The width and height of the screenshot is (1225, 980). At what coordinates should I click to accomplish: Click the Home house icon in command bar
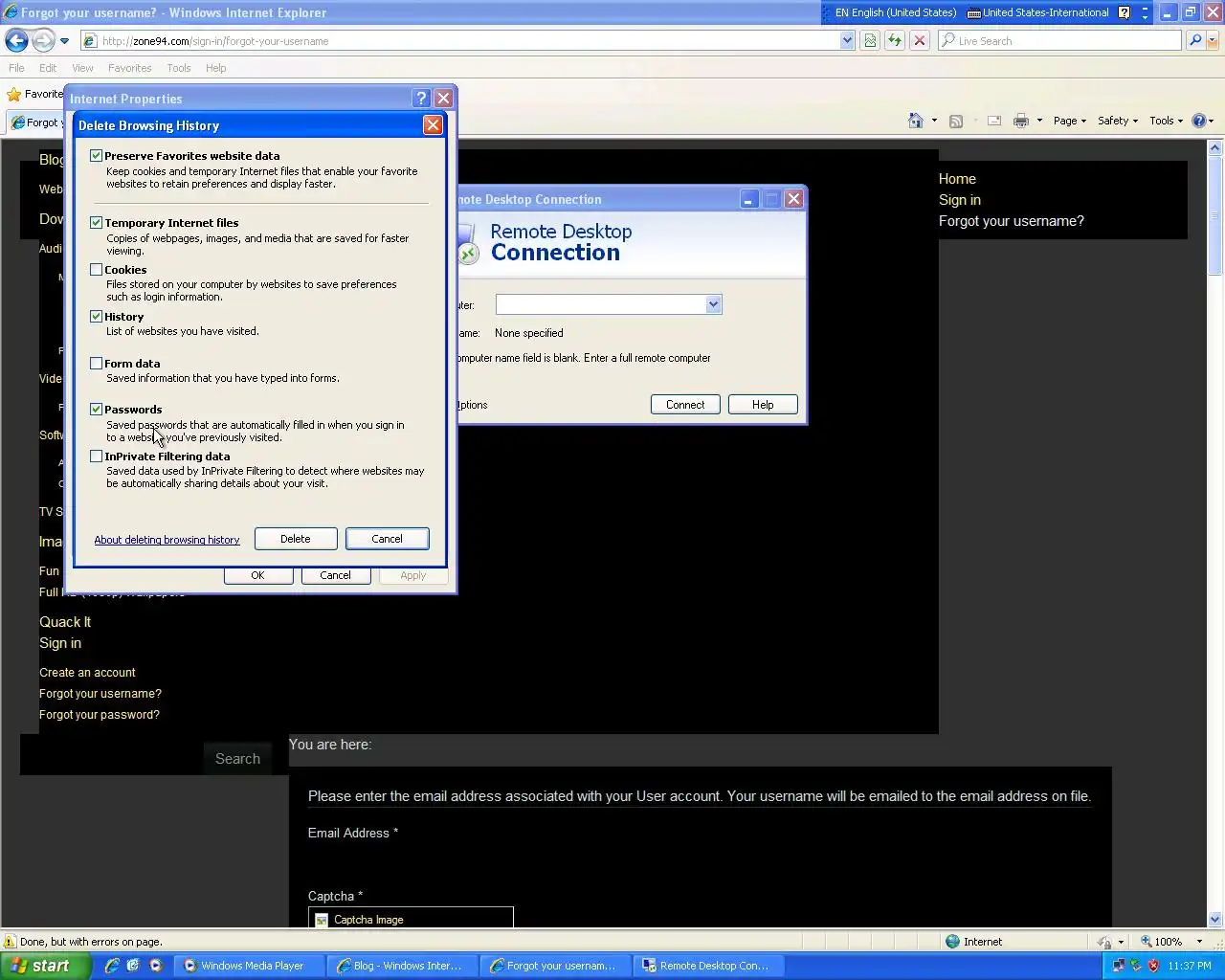point(916,121)
